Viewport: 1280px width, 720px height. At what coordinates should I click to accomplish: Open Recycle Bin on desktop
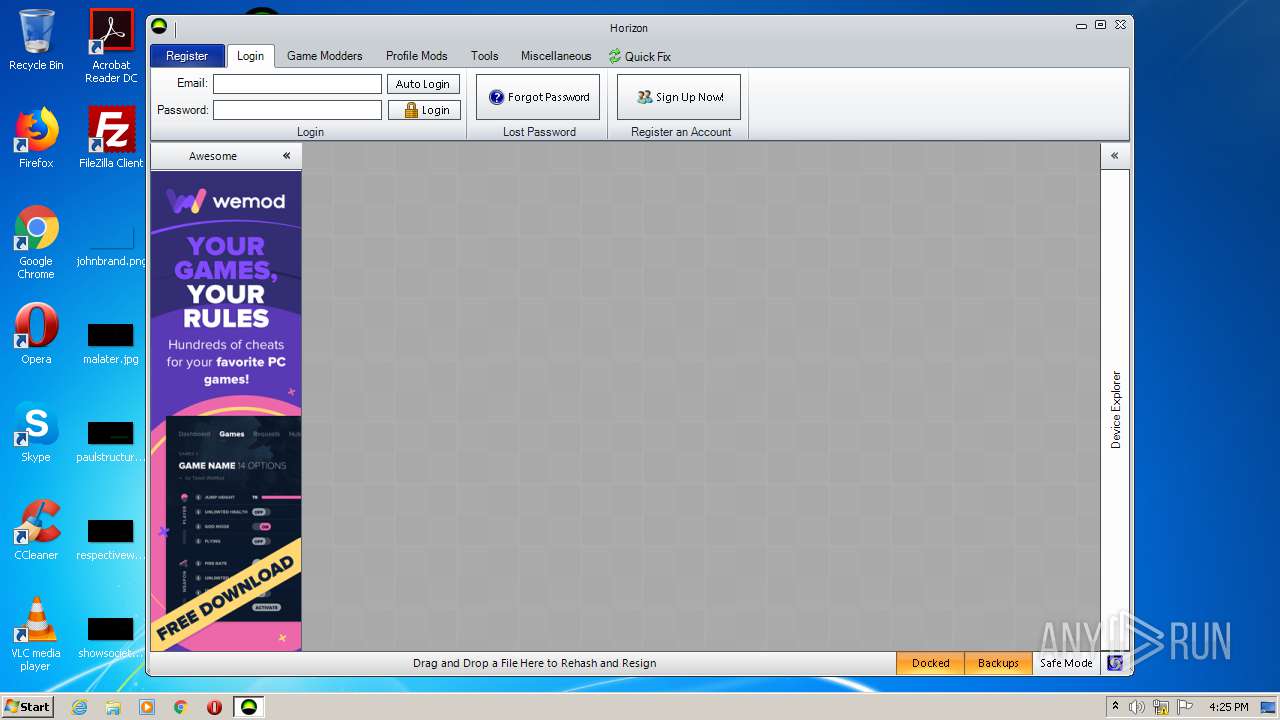click(36, 40)
